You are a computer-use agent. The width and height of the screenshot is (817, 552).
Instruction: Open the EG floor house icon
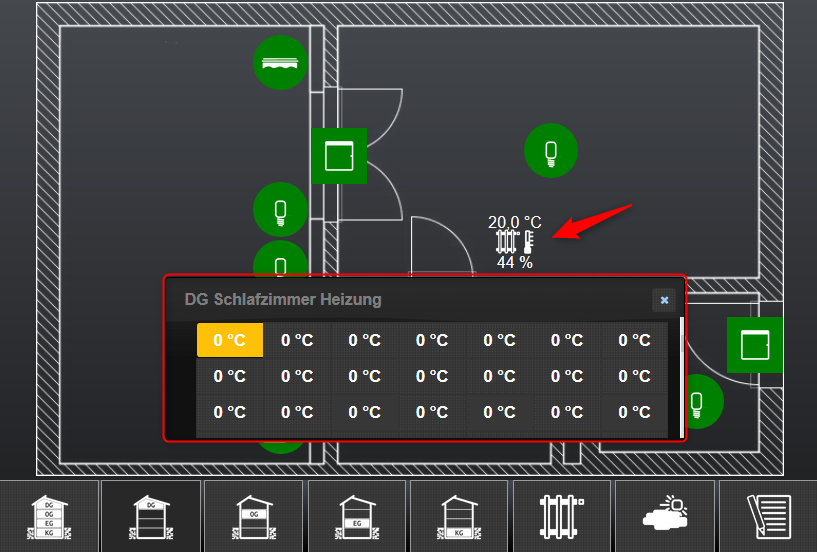tap(357, 516)
